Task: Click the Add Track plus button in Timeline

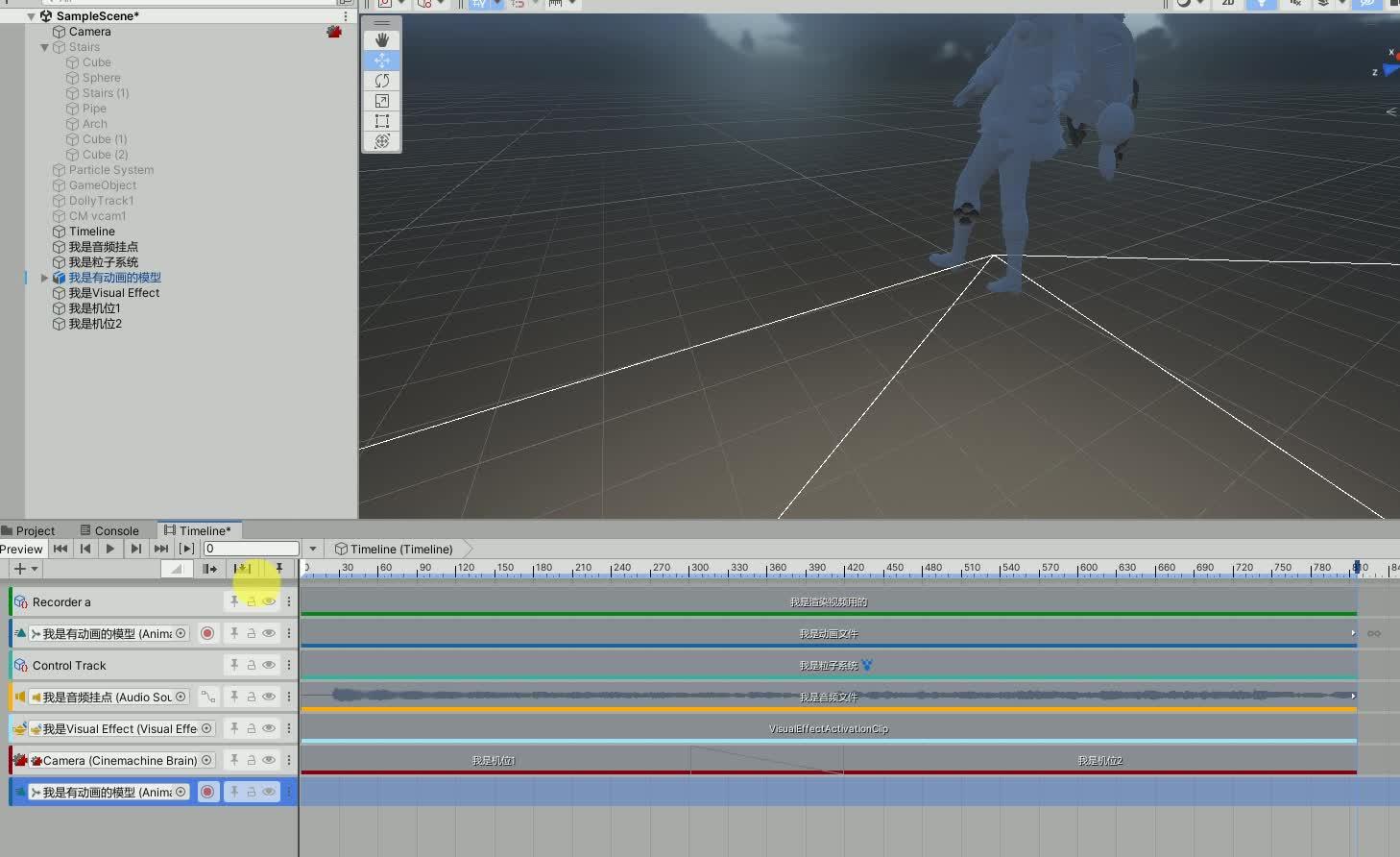Action: [x=17, y=568]
